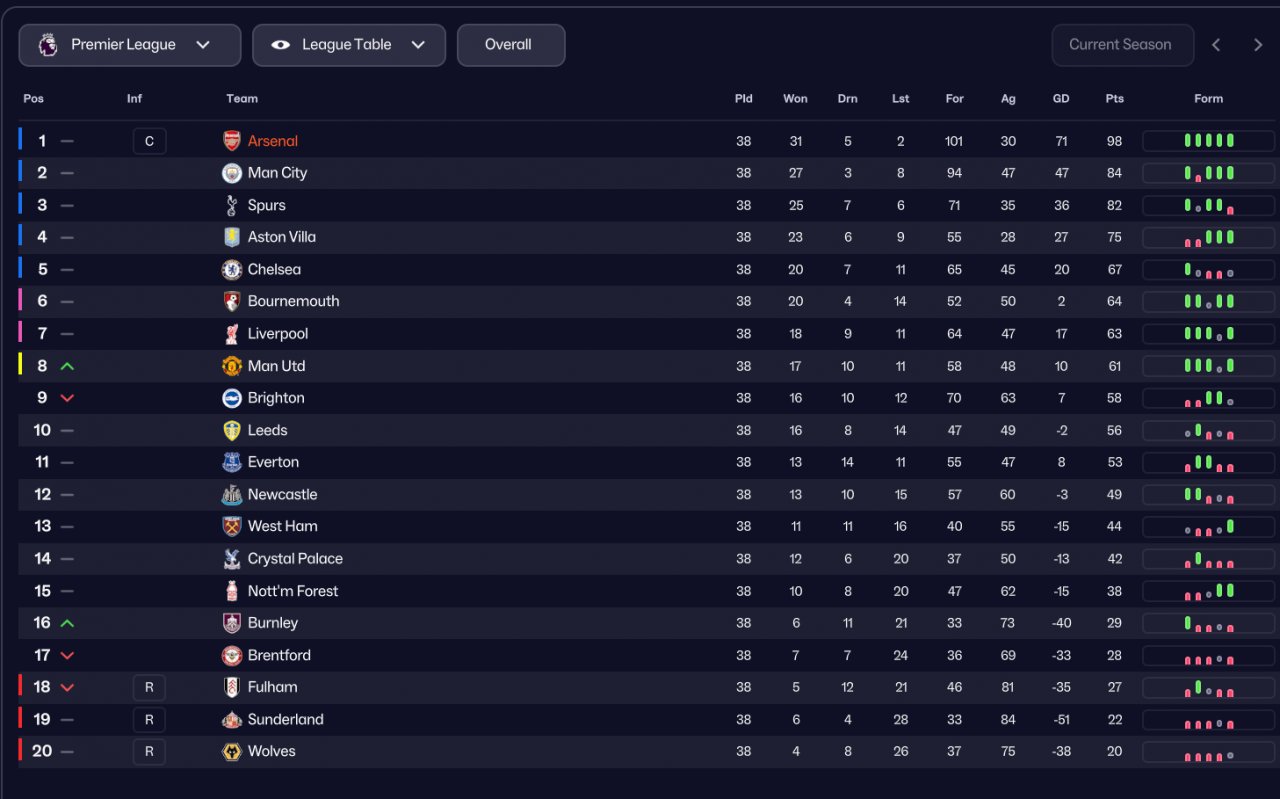Click the Man Utd club badge
The width and height of the screenshot is (1280, 799).
[x=232, y=366]
